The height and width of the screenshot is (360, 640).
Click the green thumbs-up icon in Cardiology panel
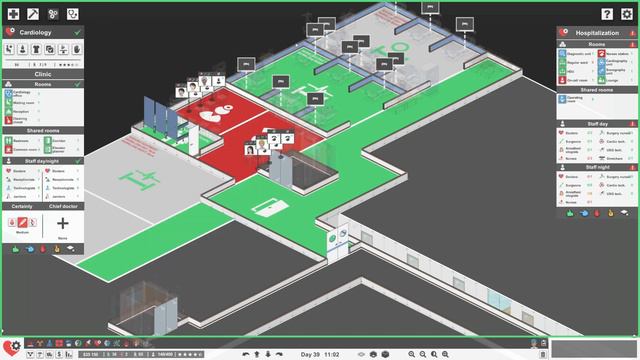[x=16, y=249]
